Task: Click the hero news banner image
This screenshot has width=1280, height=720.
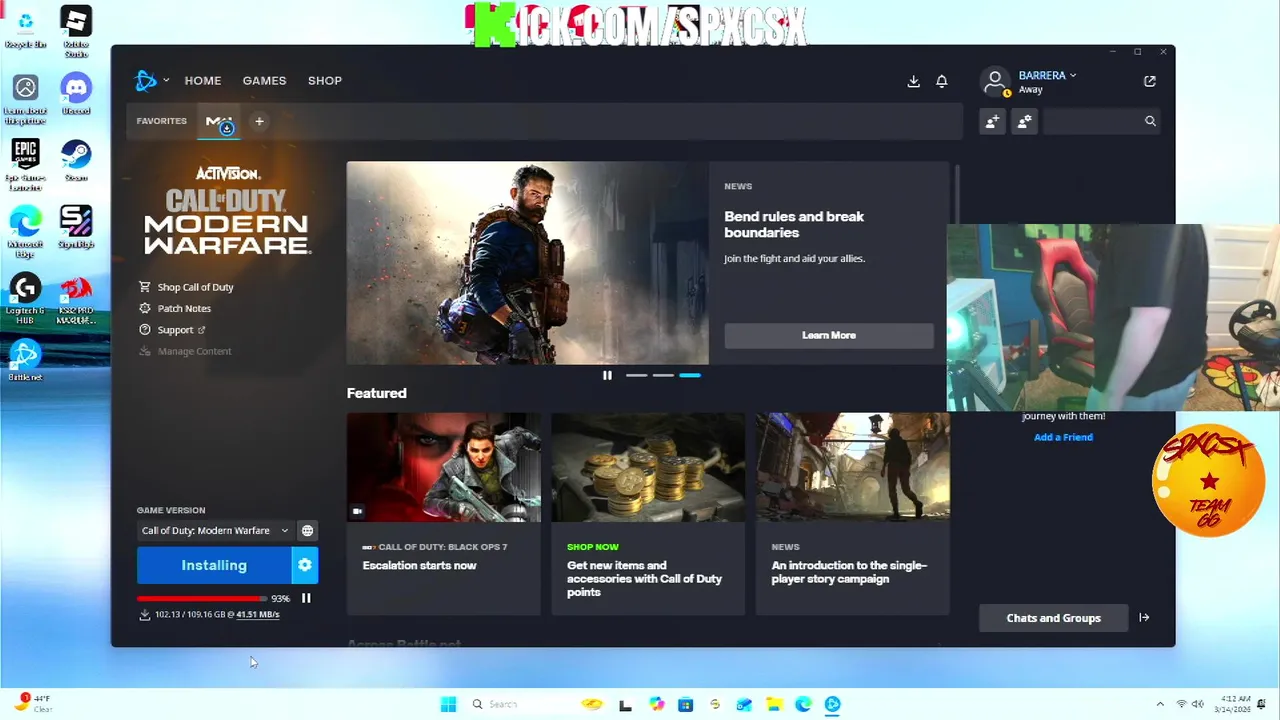Action: pos(527,263)
